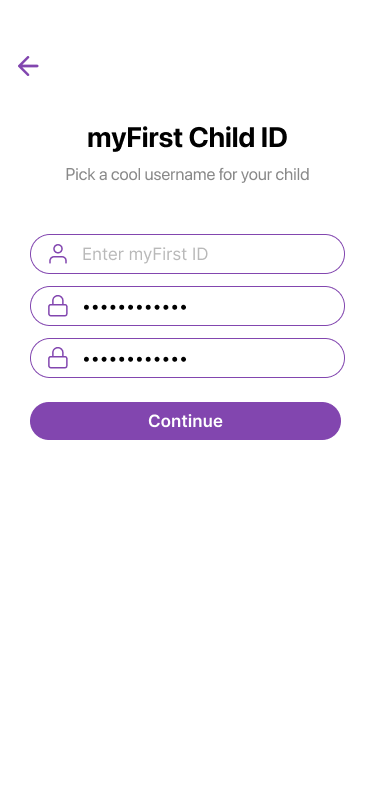Go back using the purple arrow
Image resolution: width=375 pixels, height=812 pixels.
pos(28,66)
